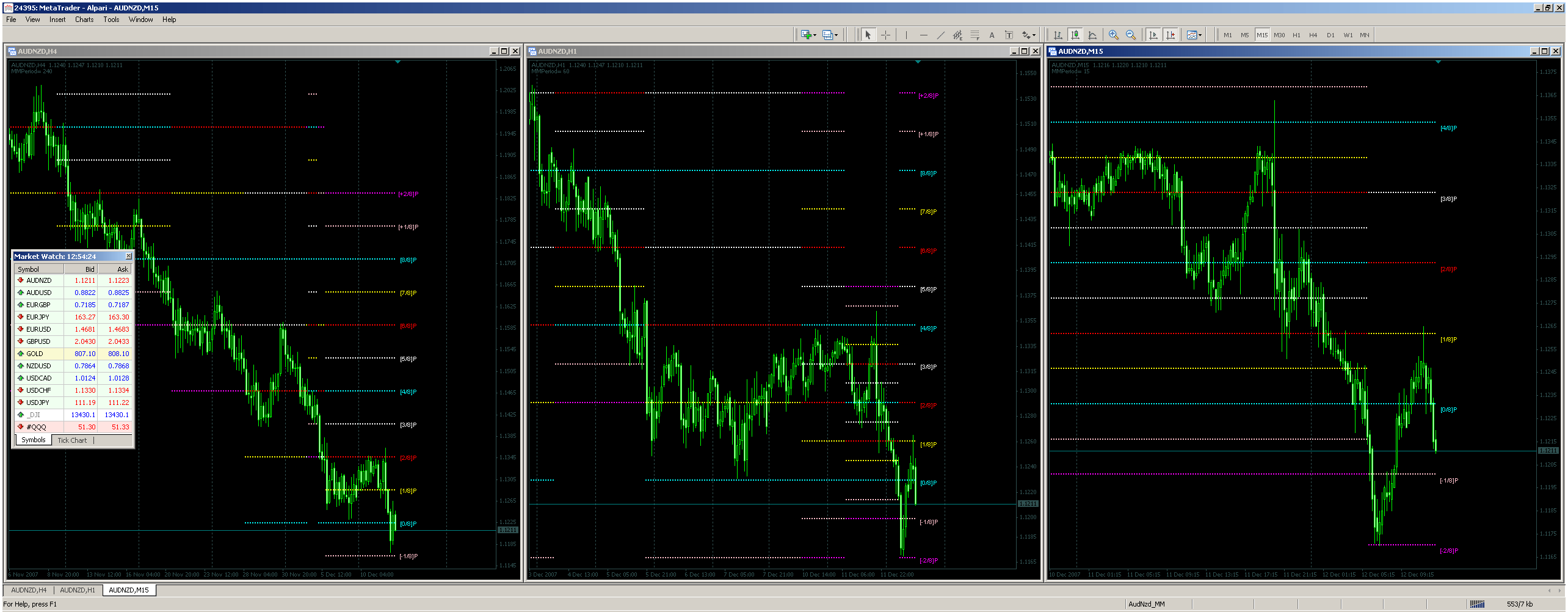Screen dimensions: 1568x612
Task: Select the Vertical Line drawing tool
Action: [x=906, y=35]
